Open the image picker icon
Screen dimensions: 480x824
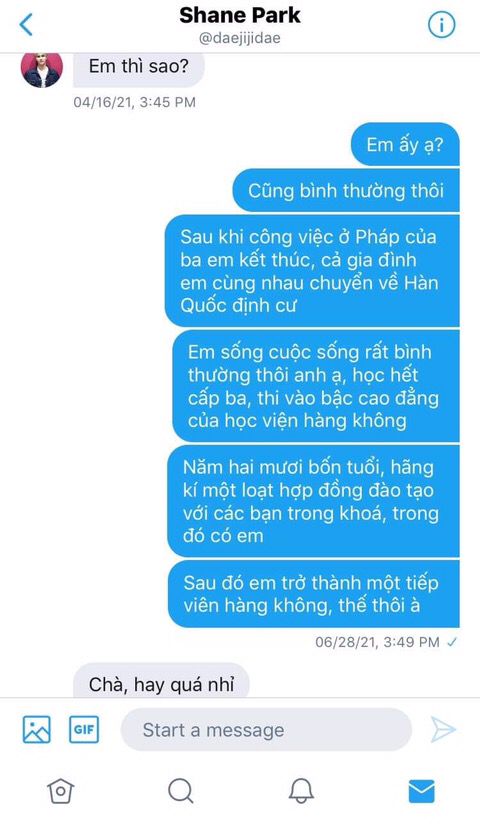point(37,729)
